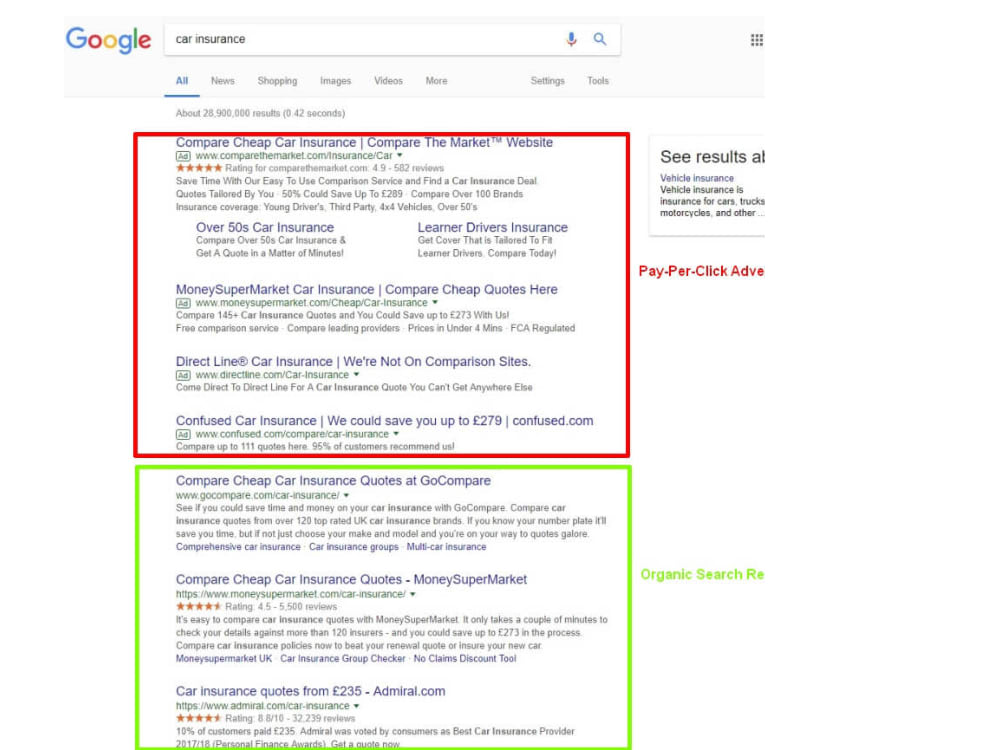
Task: Open Admiral.com car insurance quotes result
Action: [x=311, y=691]
